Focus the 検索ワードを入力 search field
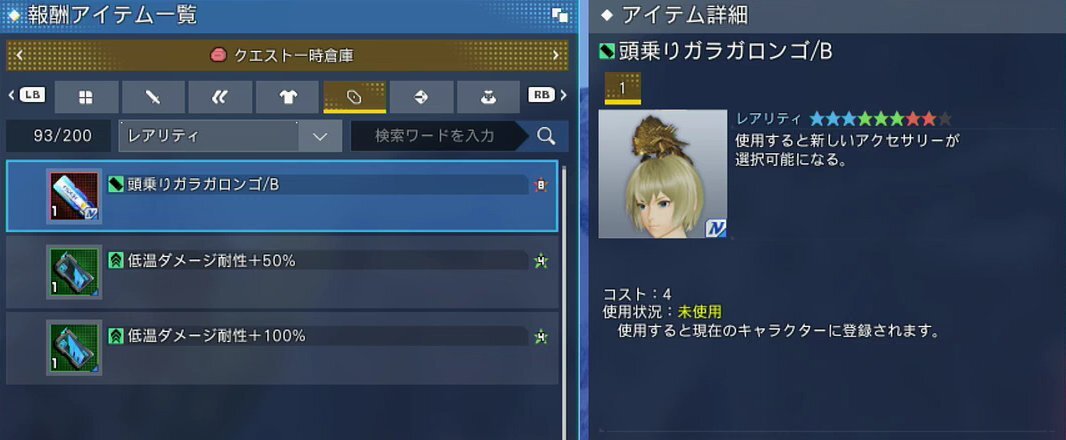Viewport: 1066px width, 440px height. click(435, 136)
